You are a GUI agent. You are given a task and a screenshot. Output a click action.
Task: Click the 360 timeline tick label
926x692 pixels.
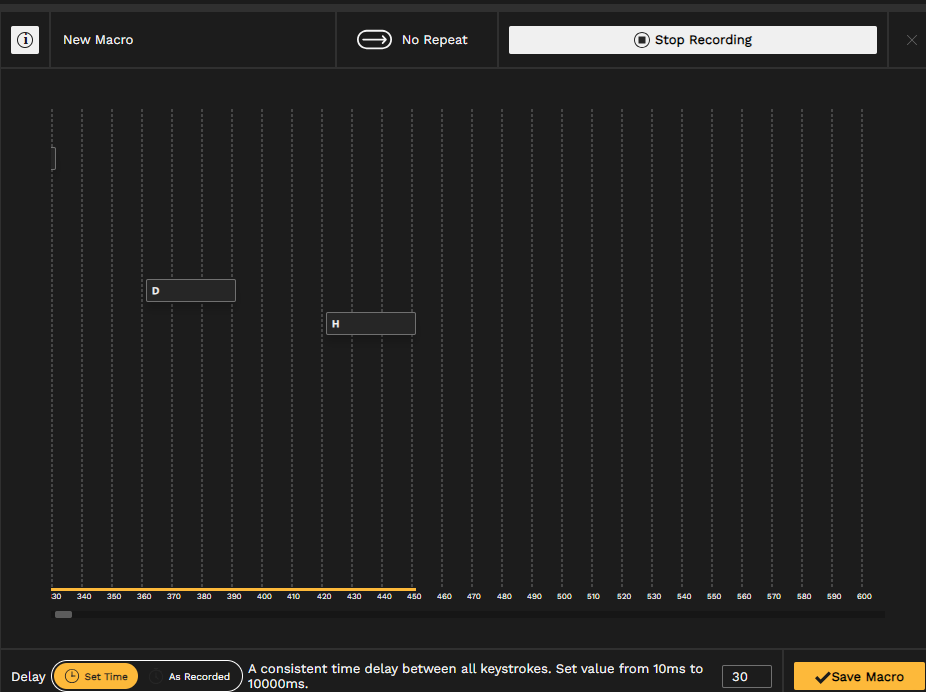click(x=144, y=596)
